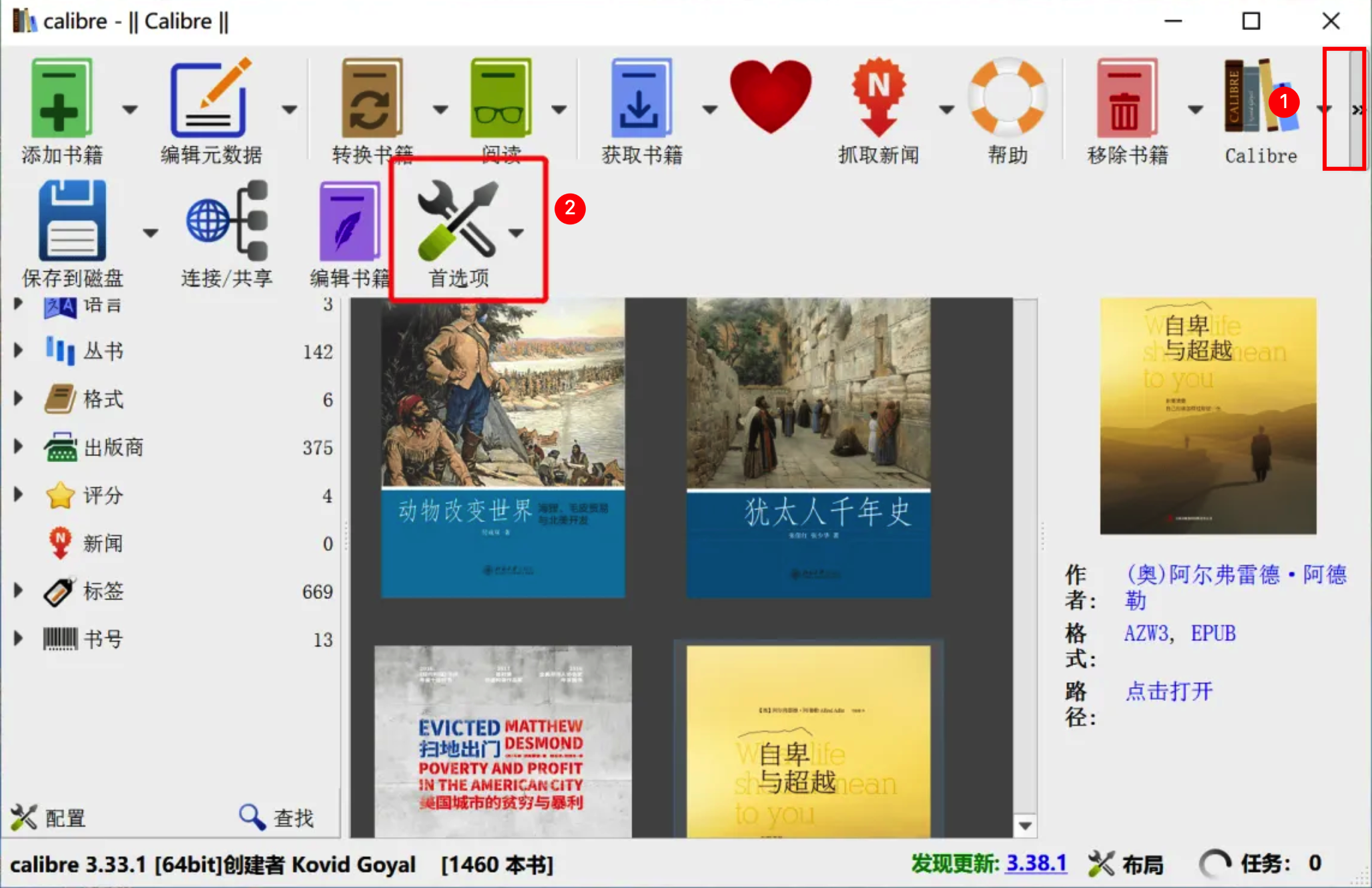Open the Preferences wrench icon
The height and width of the screenshot is (888, 1372).
458,220
